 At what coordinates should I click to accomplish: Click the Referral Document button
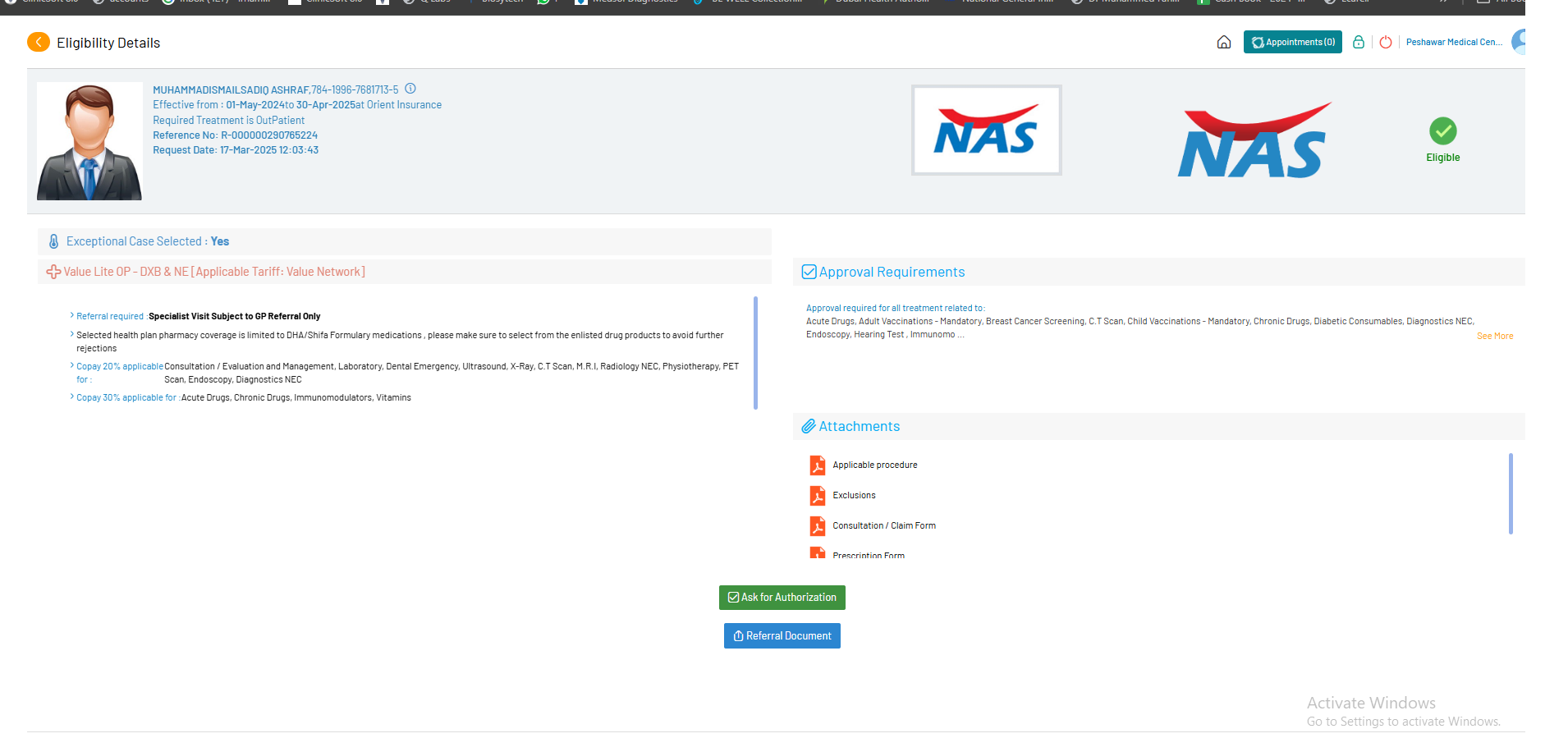(x=782, y=636)
